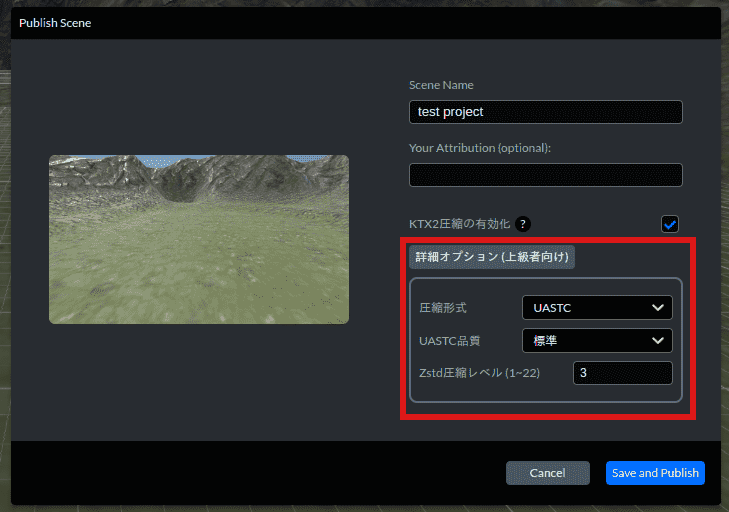Image resolution: width=729 pixels, height=512 pixels.
Task: Click the 圧縮形式 label
Action: [442, 307]
